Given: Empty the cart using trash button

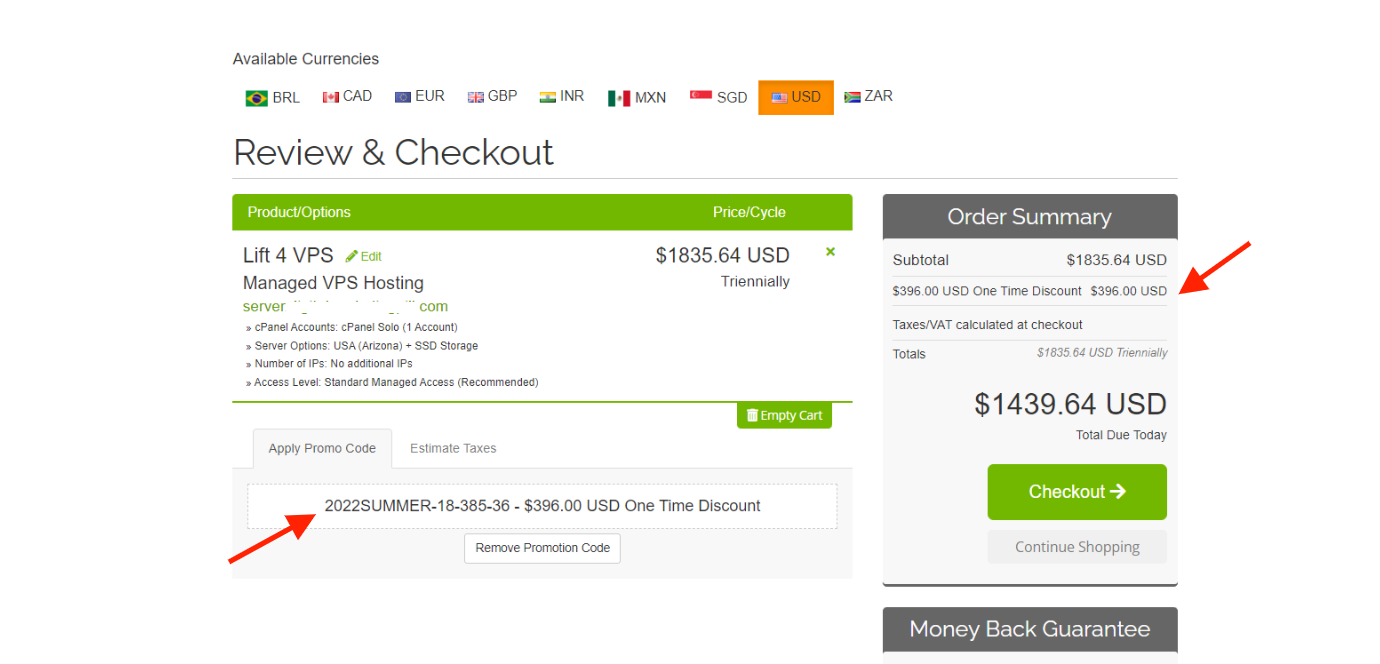Looking at the screenshot, I should [784, 415].
